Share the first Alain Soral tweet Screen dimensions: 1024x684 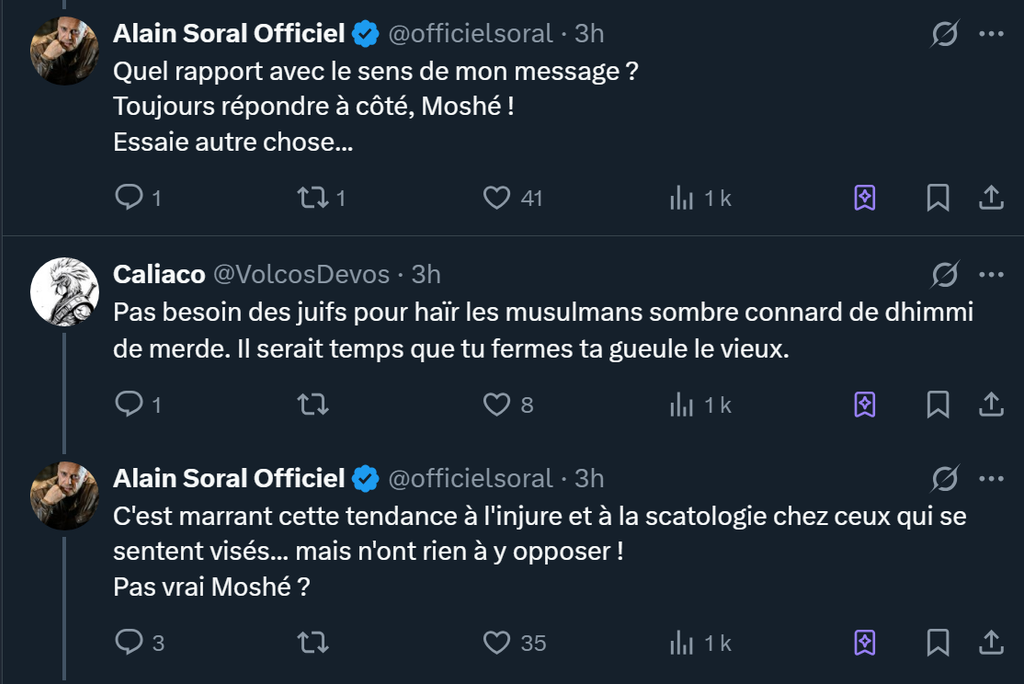[x=990, y=198]
